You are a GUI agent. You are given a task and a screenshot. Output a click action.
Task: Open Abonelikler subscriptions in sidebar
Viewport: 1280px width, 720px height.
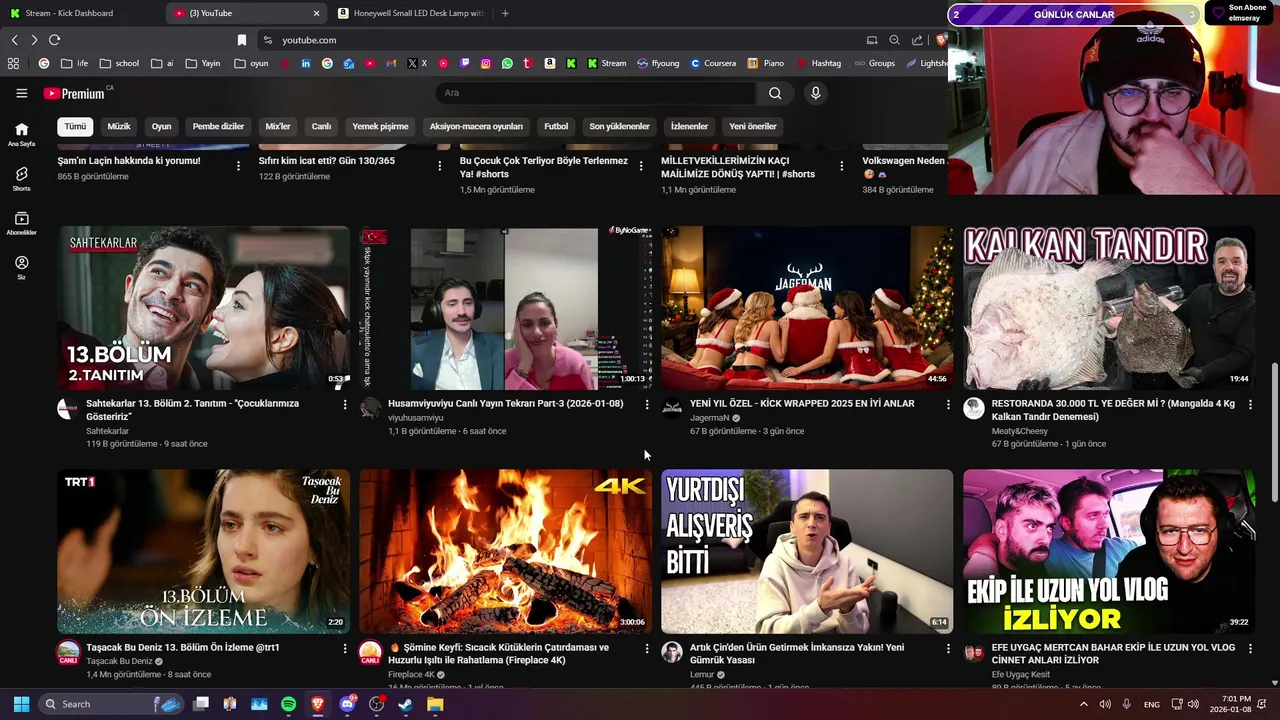click(x=21, y=223)
